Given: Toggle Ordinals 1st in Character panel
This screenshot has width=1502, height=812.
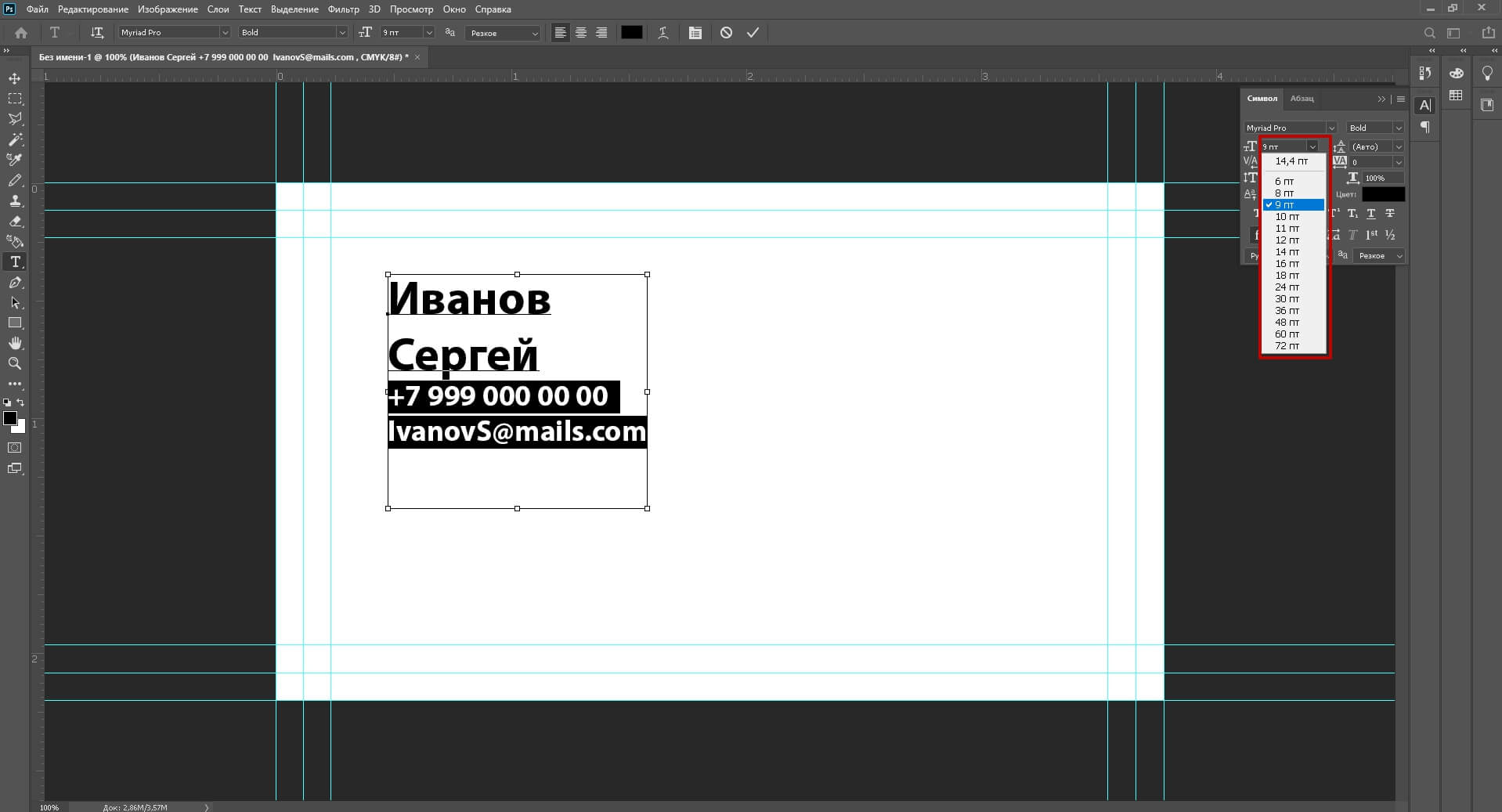Looking at the screenshot, I should tap(1371, 235).
